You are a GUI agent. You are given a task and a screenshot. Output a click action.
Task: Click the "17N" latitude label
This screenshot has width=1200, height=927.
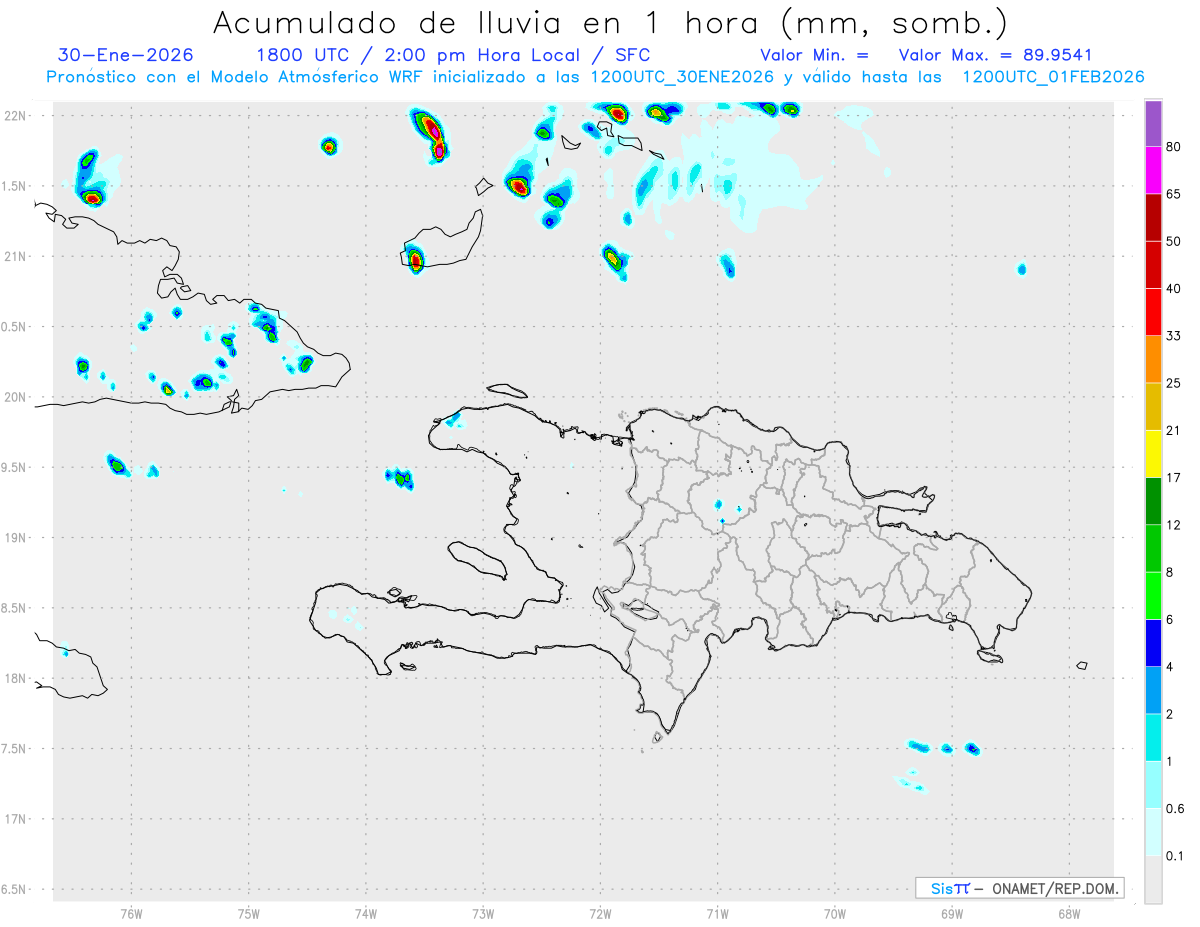click(x=17, y=819)
